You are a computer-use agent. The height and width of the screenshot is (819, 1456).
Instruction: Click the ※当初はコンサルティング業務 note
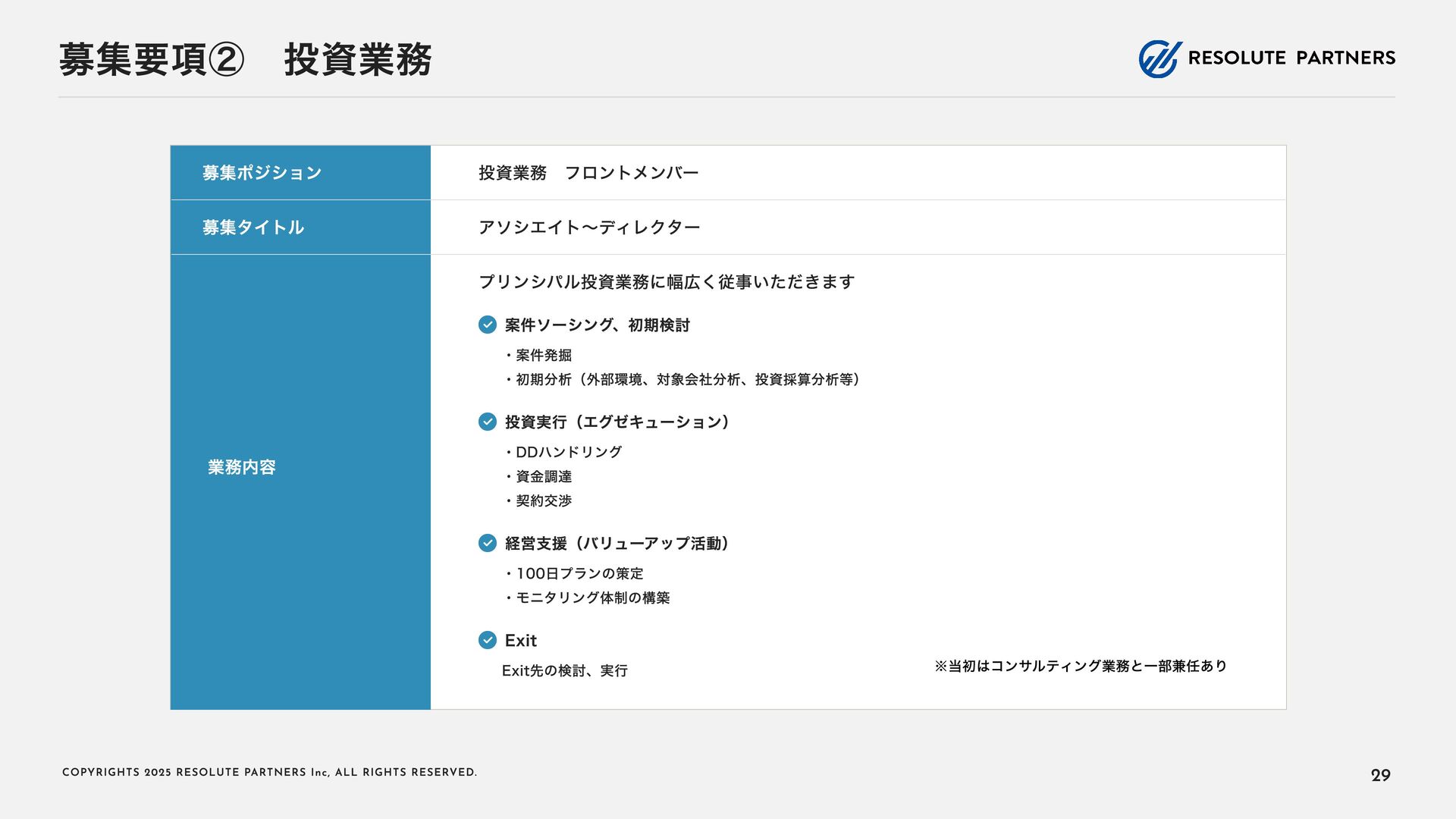pyautogui.click(x=1080, y=666)
